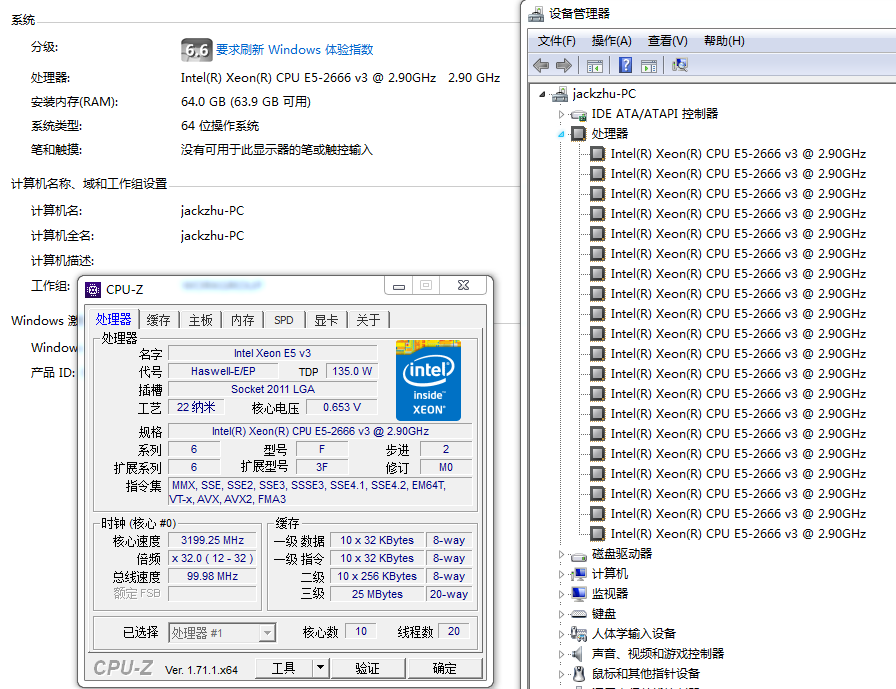Click the Haswell-E/EP codename field

coord(223,371)
